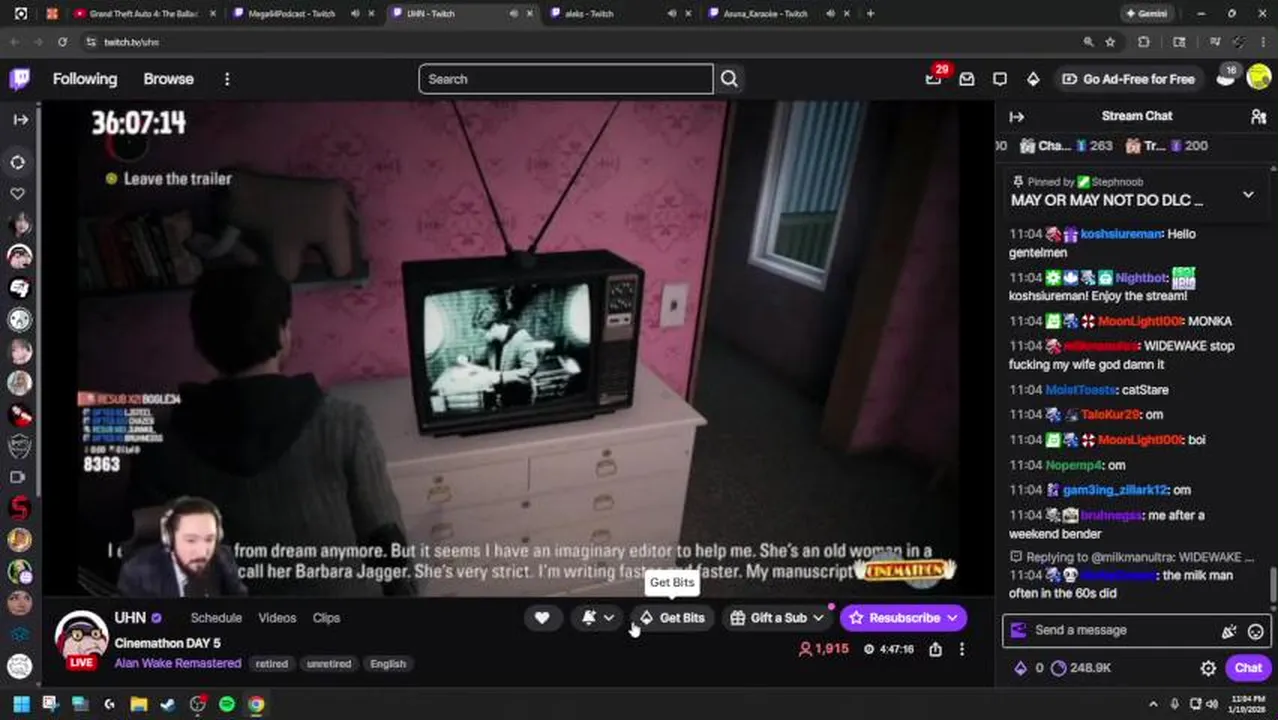Expand the left channel sidebar
The height and width of the screenshot is (720, 1278).
(20, 119)
